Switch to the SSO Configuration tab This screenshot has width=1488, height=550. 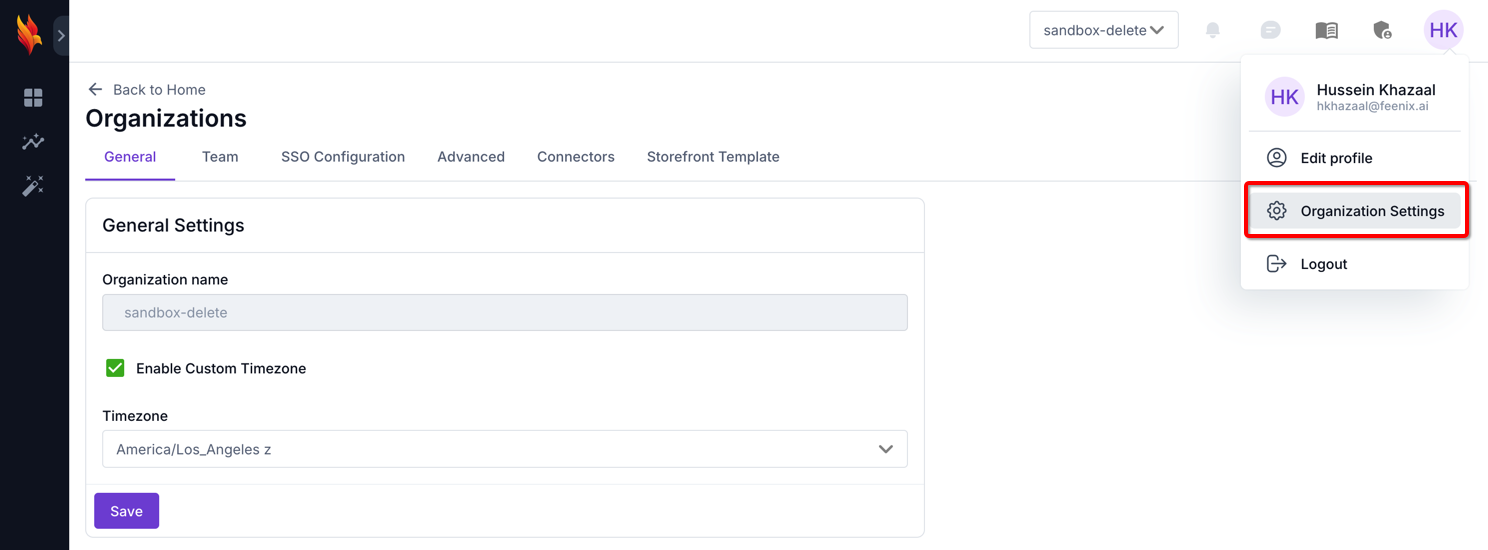click(343, 157)
